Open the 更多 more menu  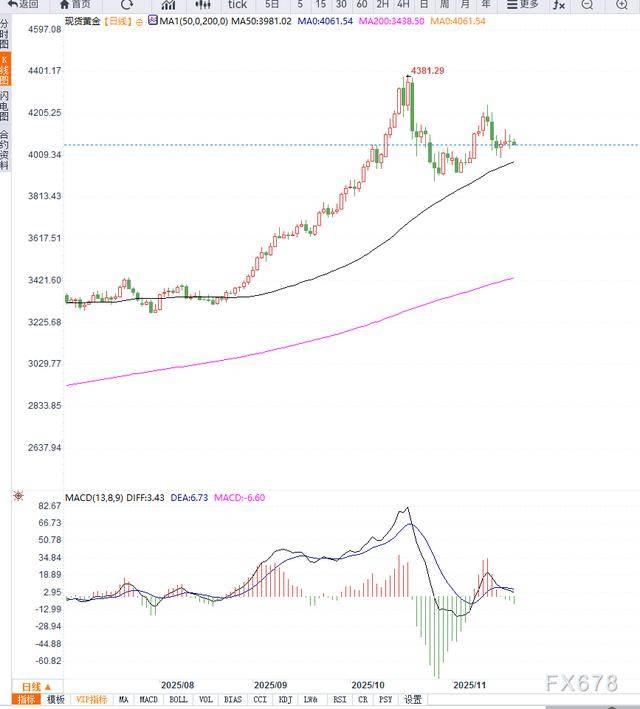coord(521,4)
